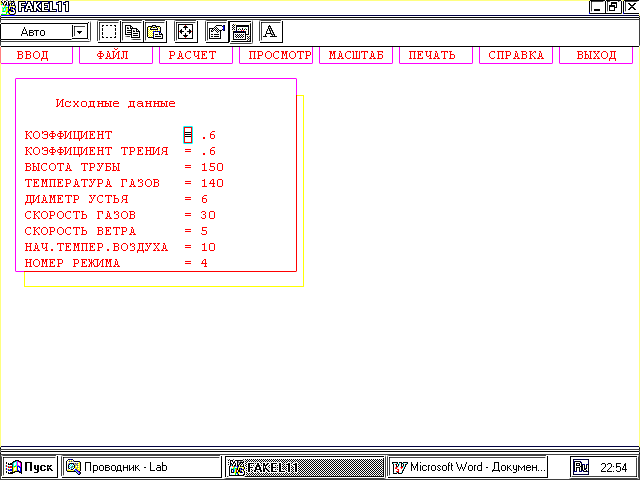
Task: Open the Пуск start button
Action: coord(30,467)
